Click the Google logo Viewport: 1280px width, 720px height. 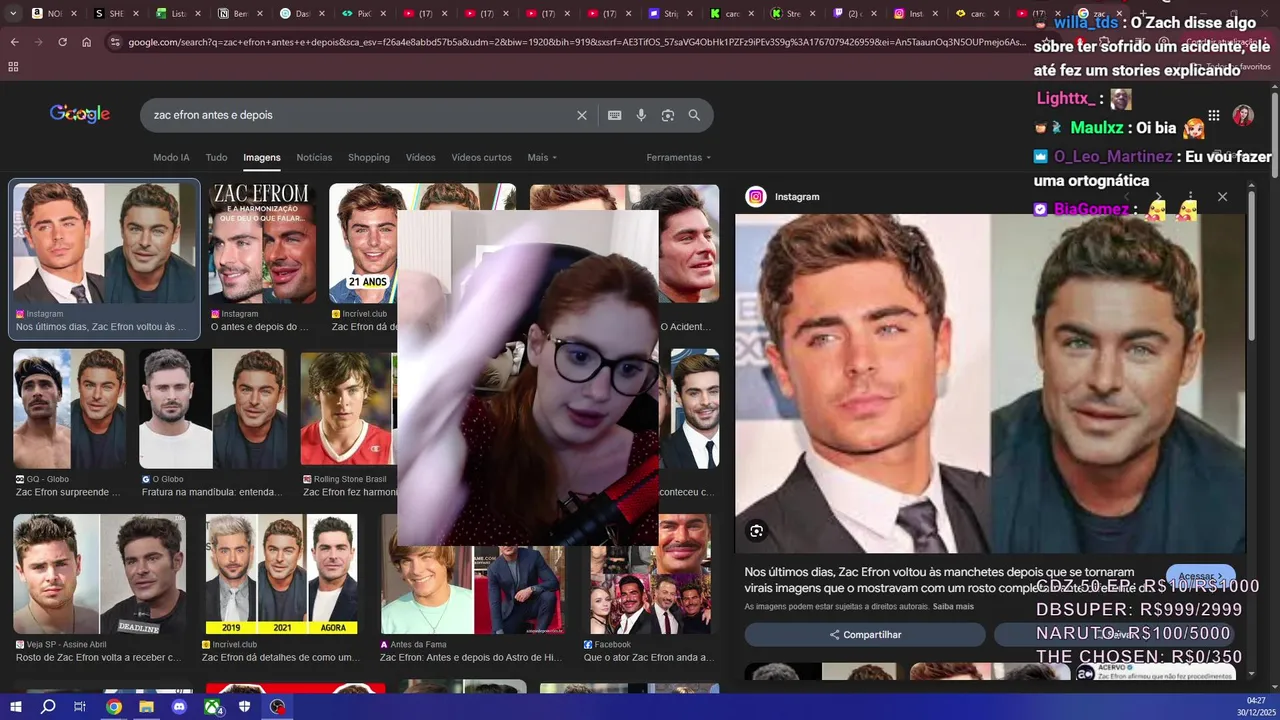(80, 114)
